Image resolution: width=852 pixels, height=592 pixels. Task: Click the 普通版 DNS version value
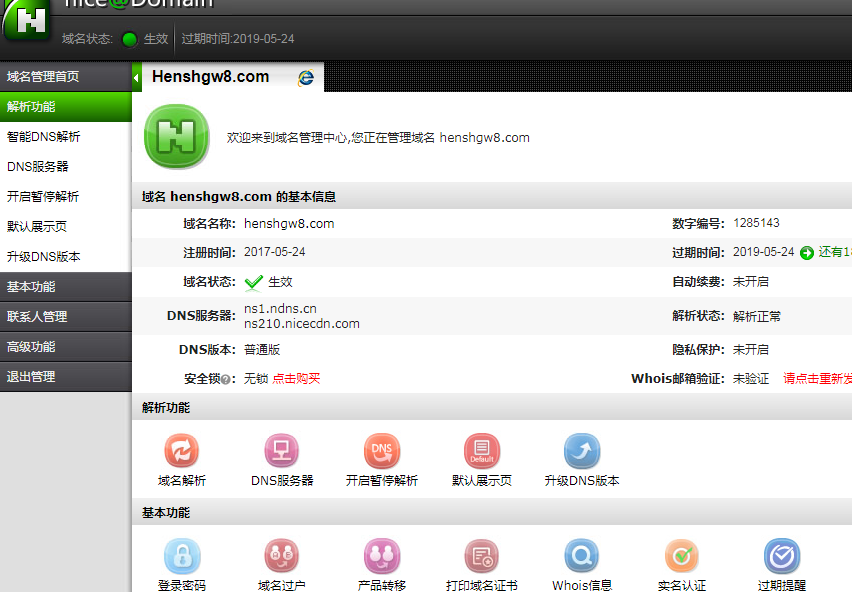262,350
